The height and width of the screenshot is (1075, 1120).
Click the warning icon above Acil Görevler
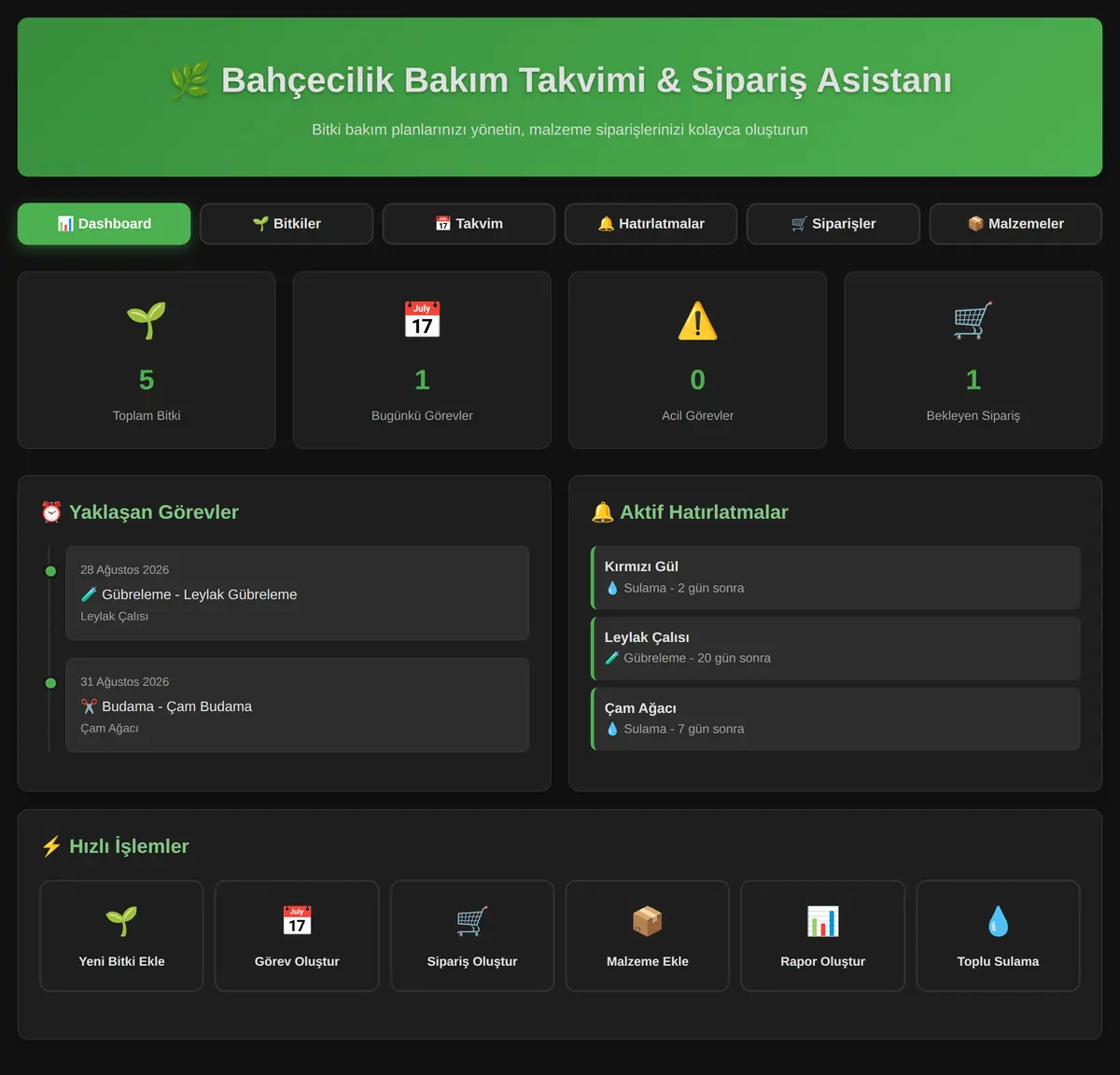697,320
